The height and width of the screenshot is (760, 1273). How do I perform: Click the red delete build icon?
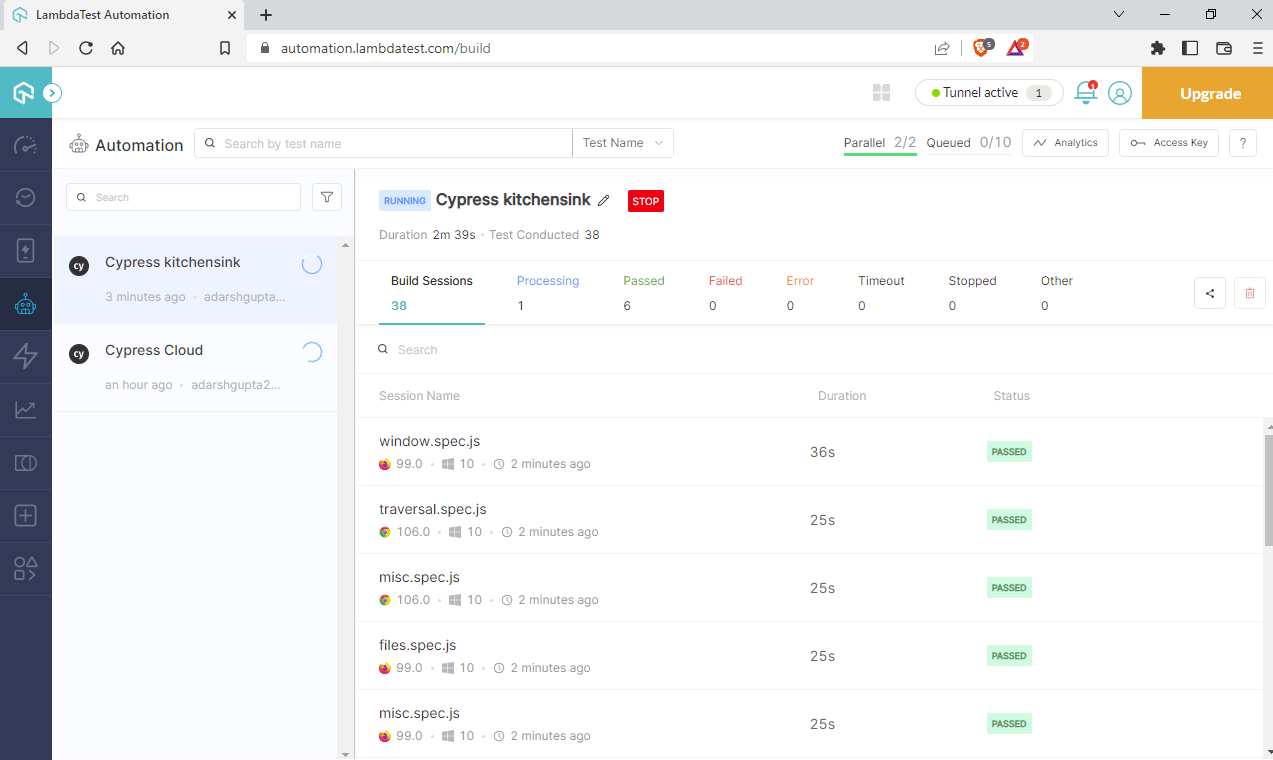1249,293
